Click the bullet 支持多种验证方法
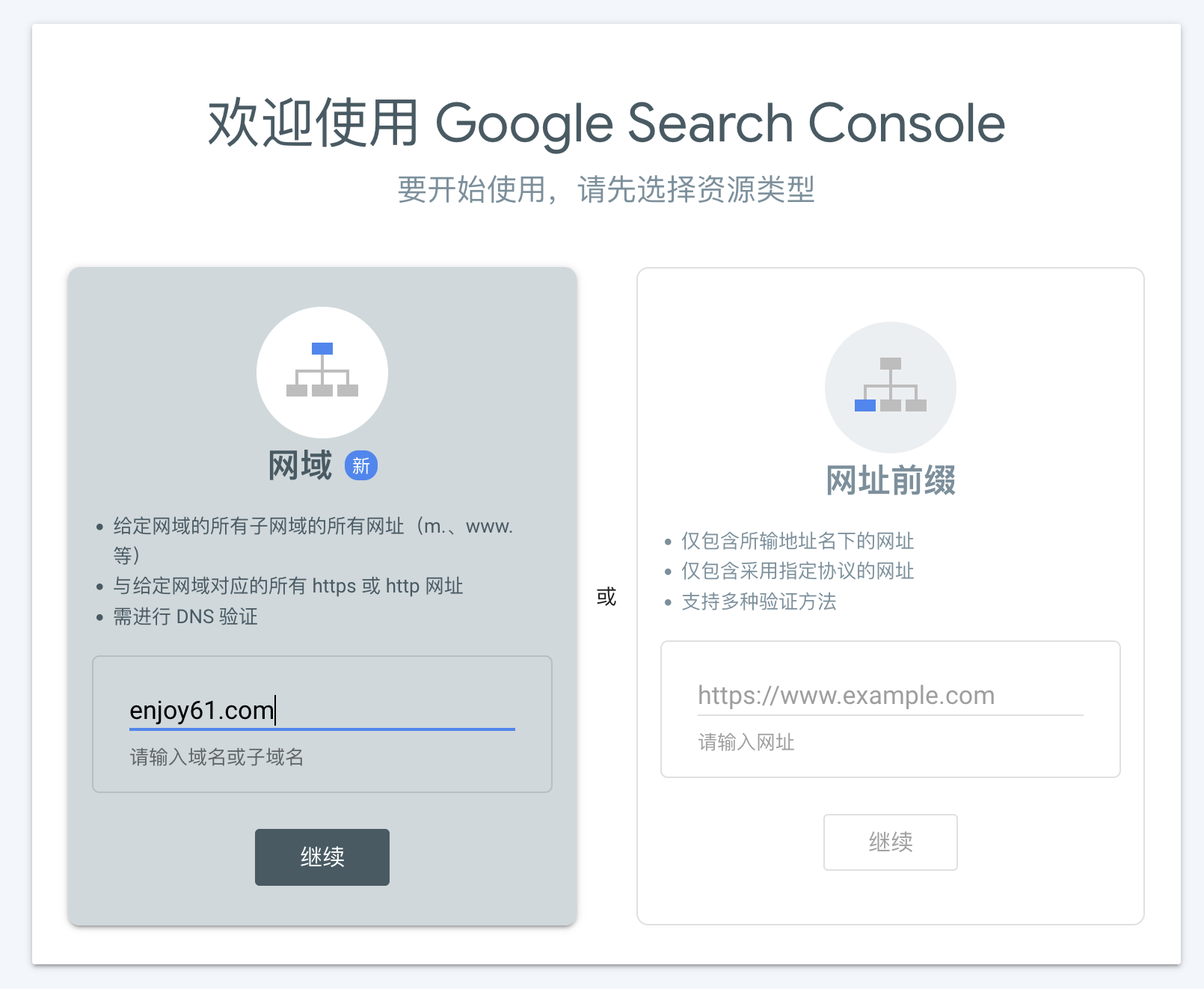 point(759,601)
